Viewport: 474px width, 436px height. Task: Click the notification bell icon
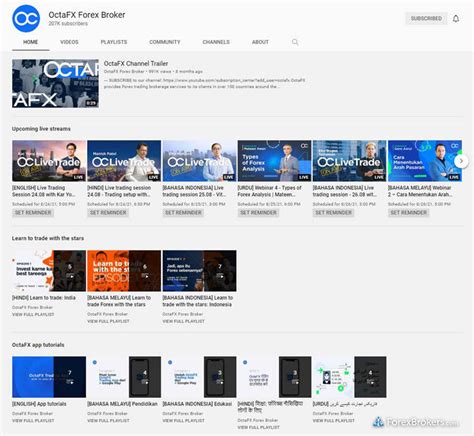[x=456, y=19]
